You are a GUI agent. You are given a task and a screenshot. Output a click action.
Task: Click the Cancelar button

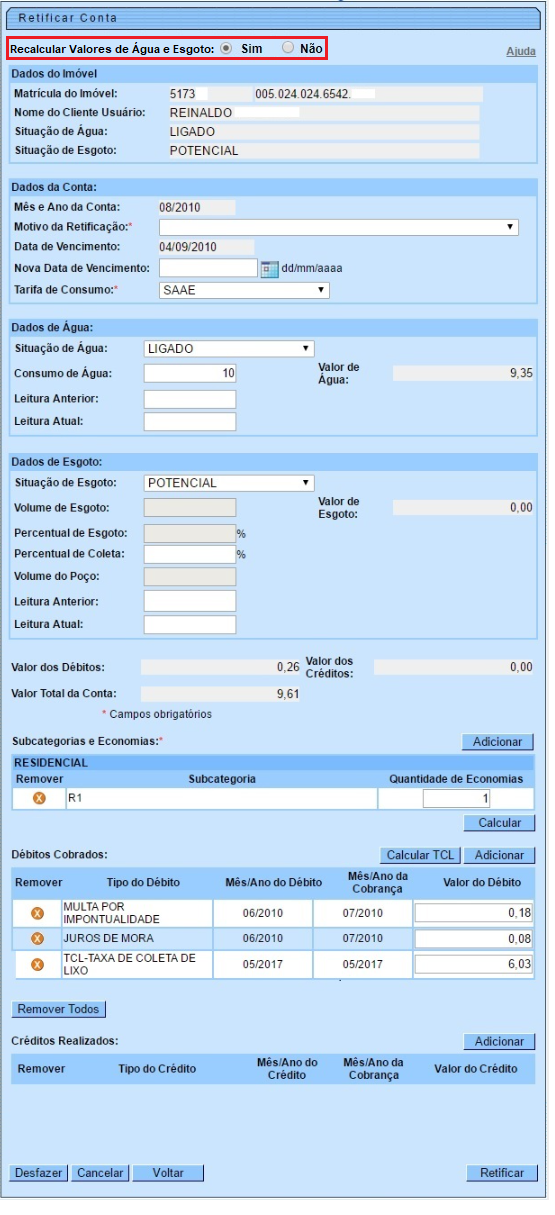coord(100,1173)
